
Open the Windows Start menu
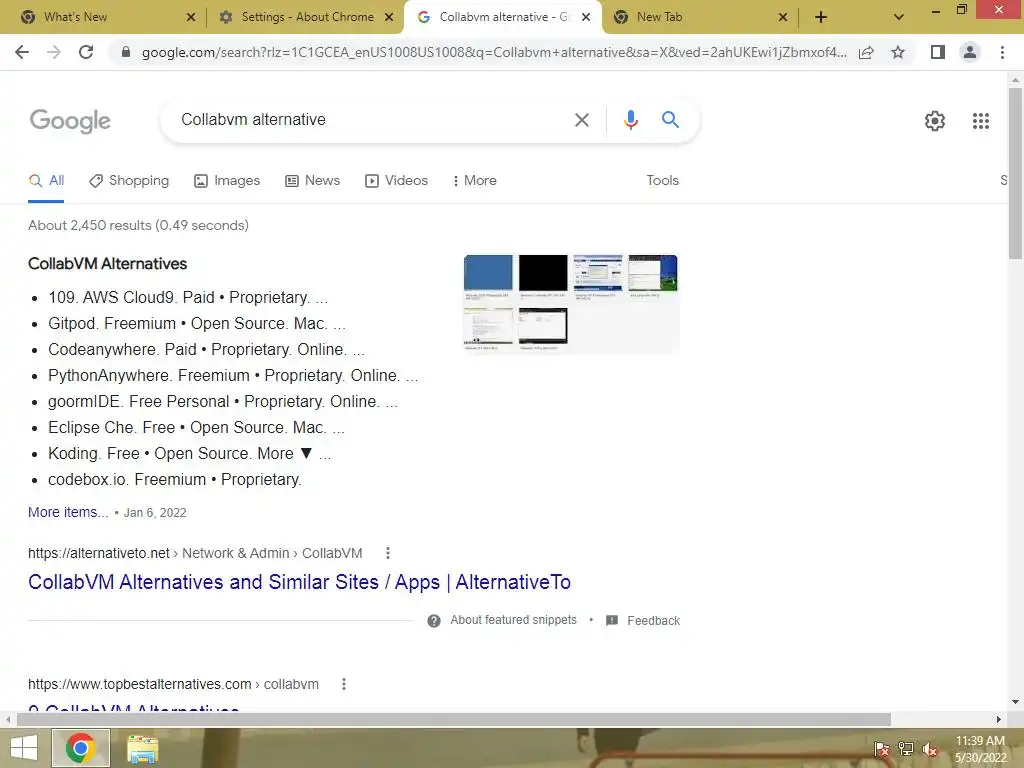click(24, 748)
